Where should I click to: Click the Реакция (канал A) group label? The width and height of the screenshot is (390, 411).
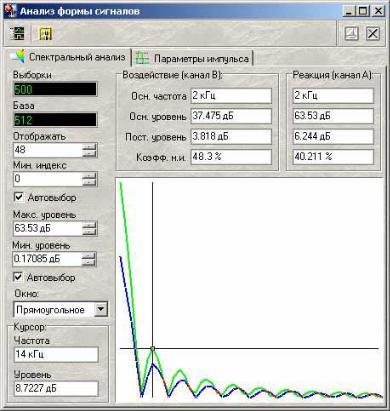point(332,75)
